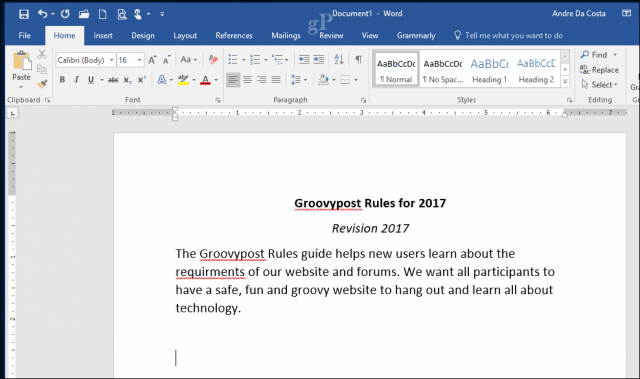
Task: Apply the text highlight color
Action: 183,80
